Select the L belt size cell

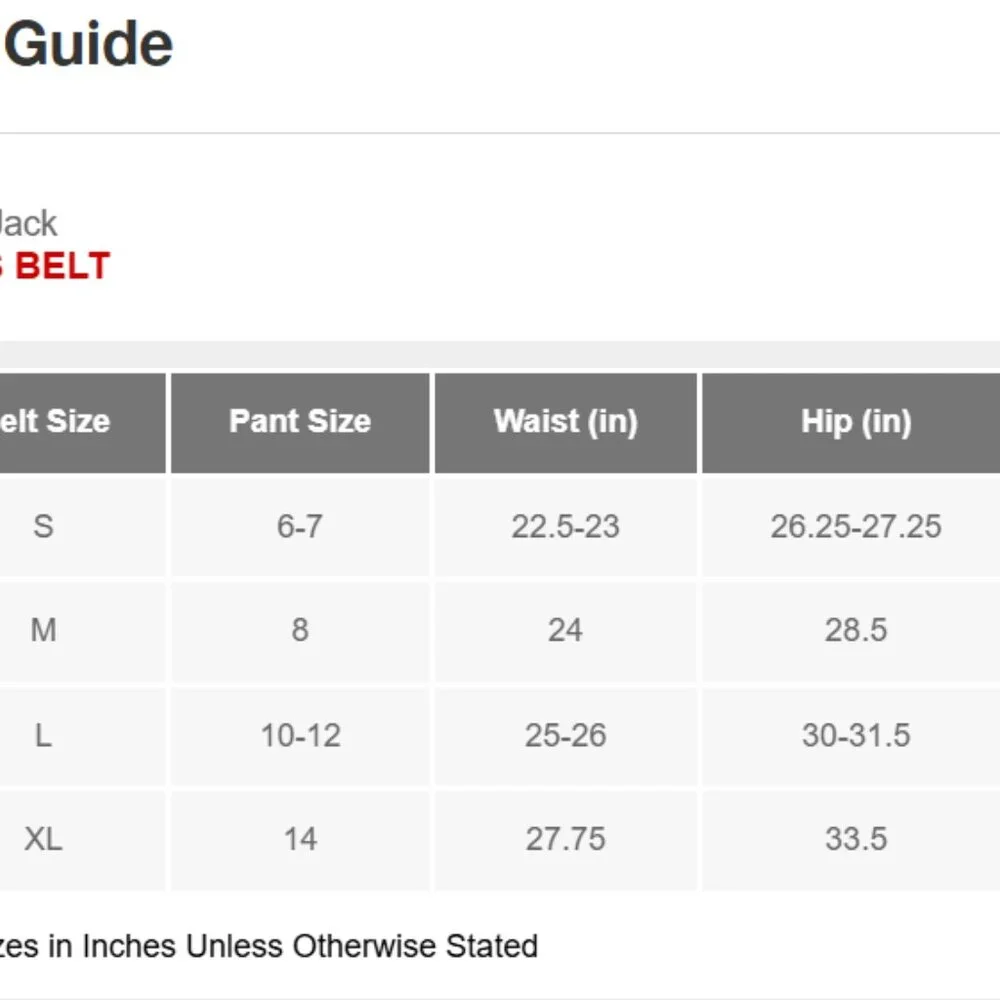(82, 735)
